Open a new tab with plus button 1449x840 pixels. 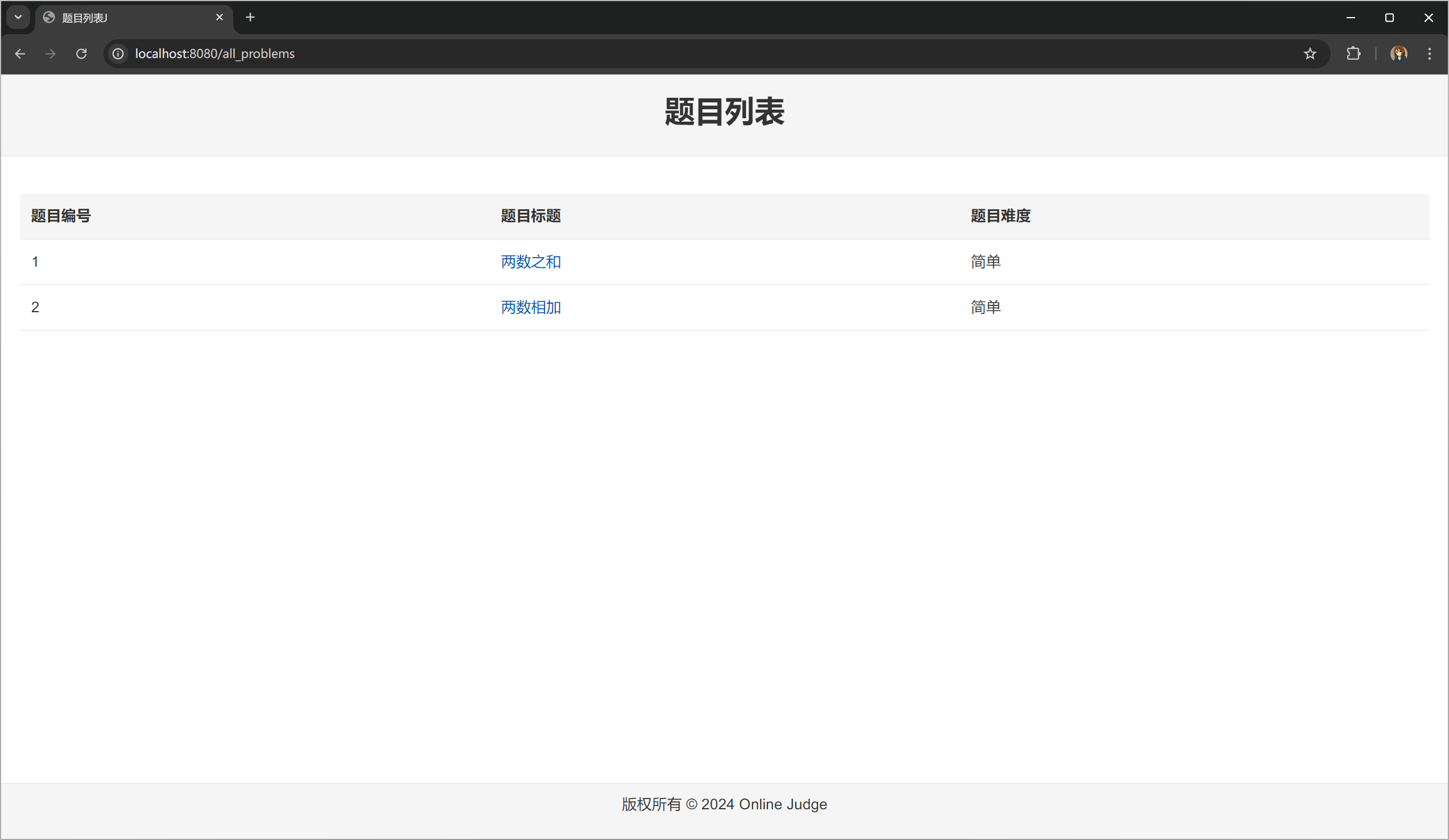pyautogui.click(x=250, y=18)
